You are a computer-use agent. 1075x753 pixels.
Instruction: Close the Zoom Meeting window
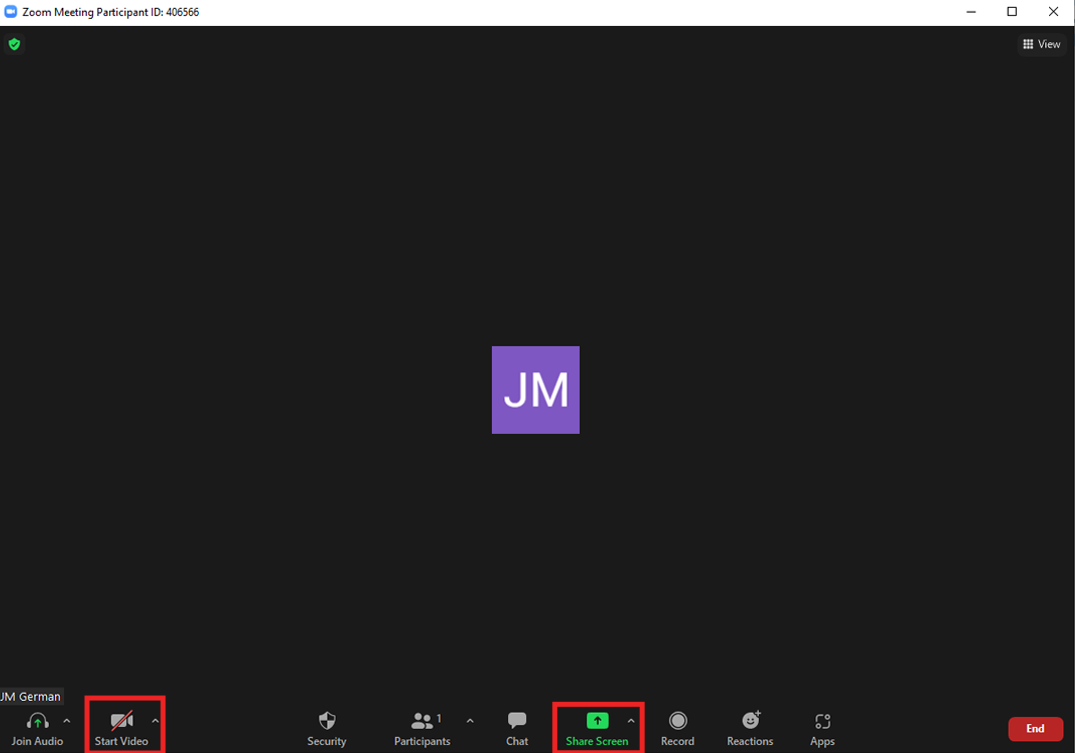pyautogui.click(x=1053, y=12)
